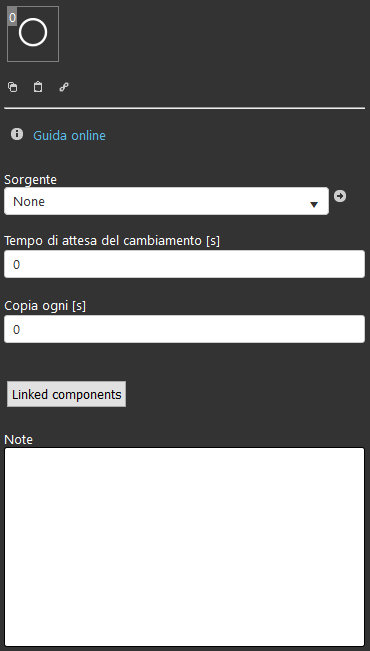Click the info circle icon

(x=17, y=134)
